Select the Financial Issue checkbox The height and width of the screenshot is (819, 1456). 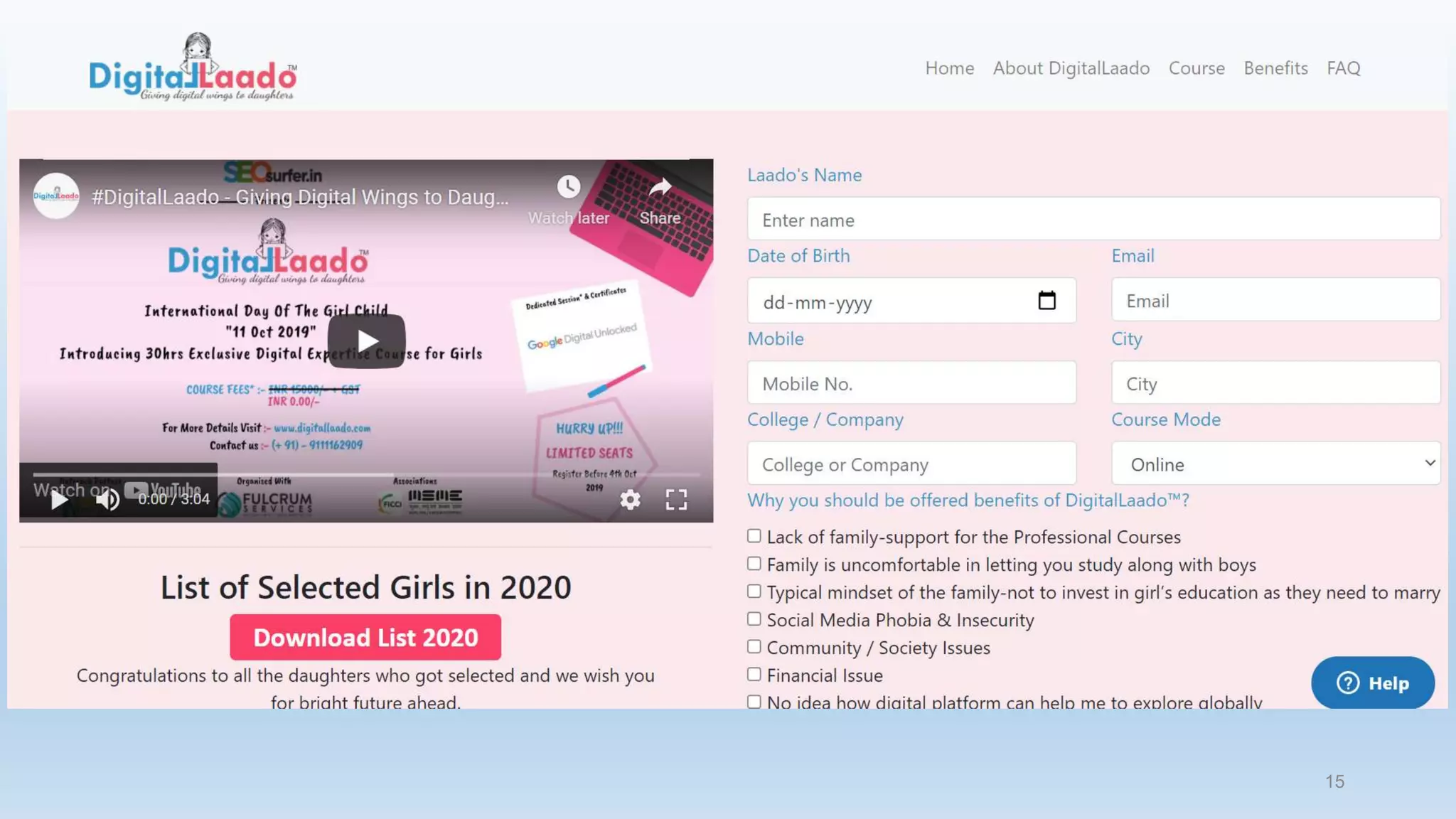click(754, 675)
